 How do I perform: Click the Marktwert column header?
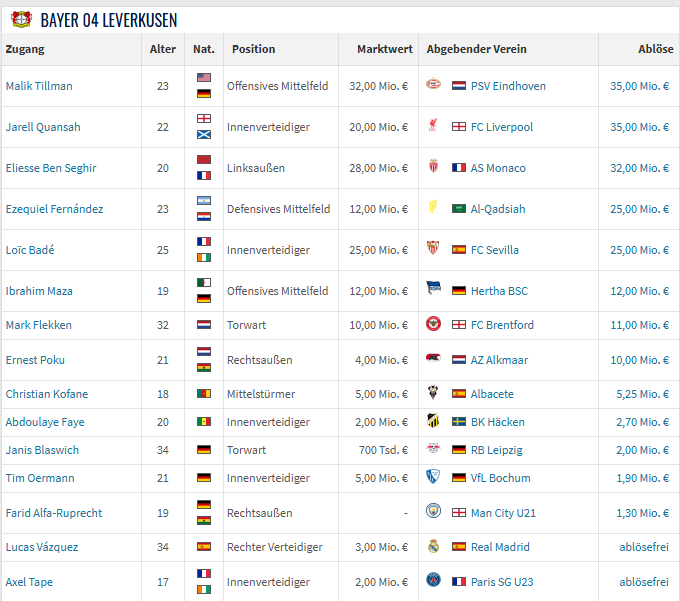(x=385, y=49)
